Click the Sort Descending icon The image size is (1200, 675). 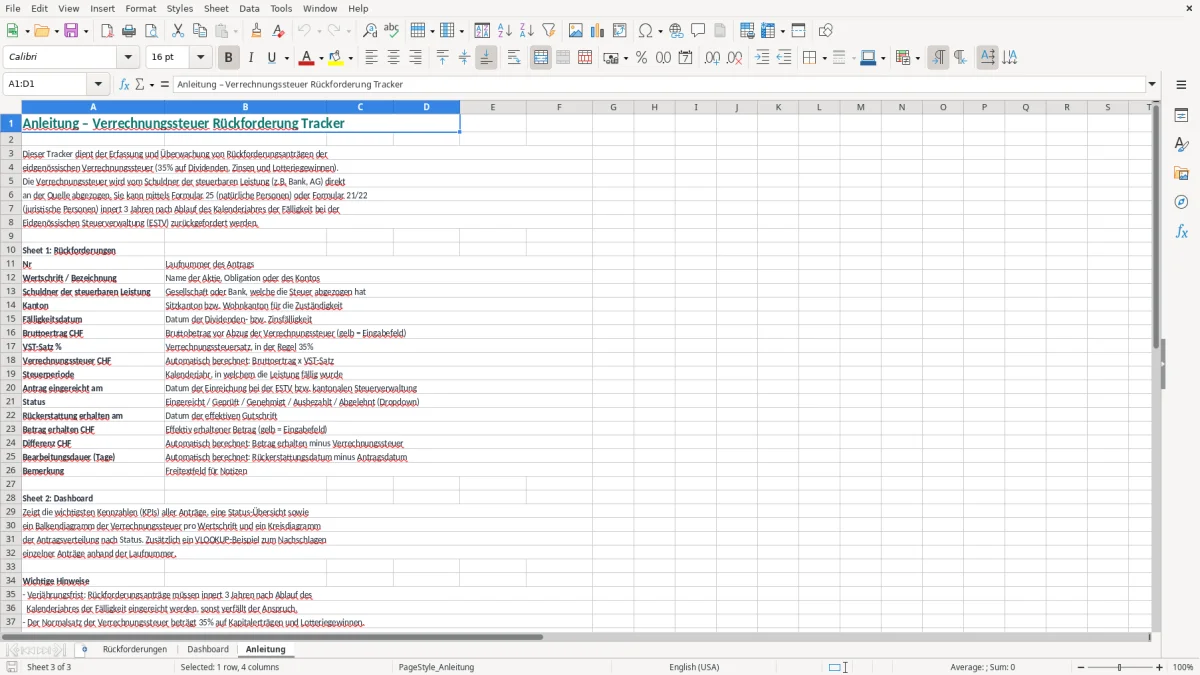coord(527,31)
